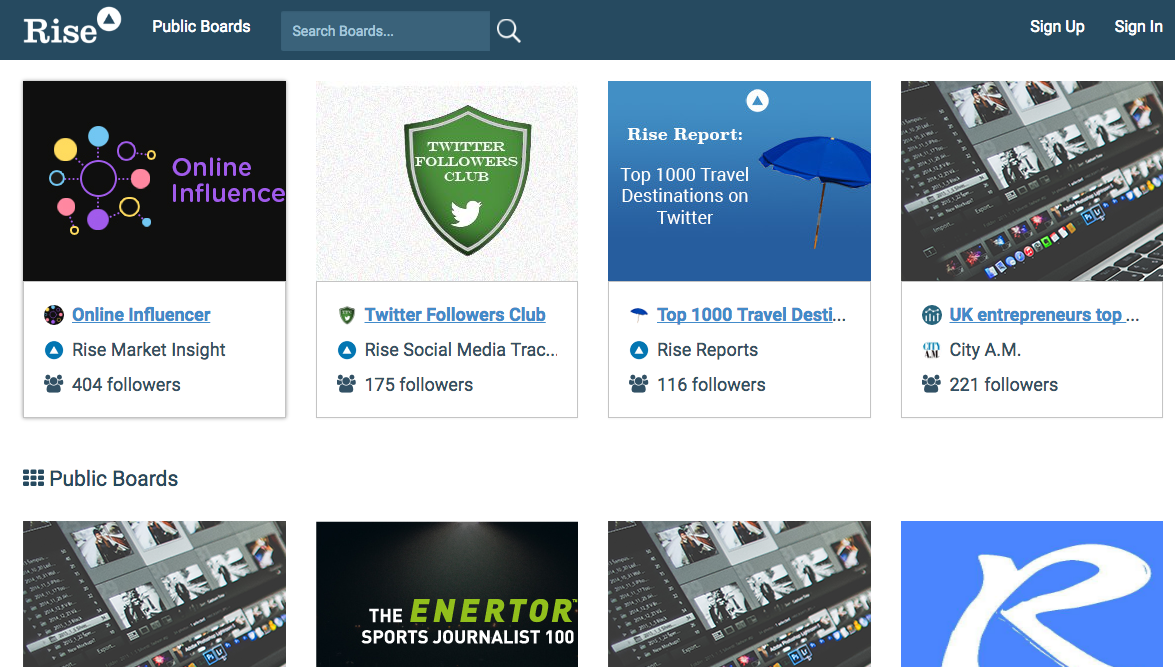Open the Online Influence board thumbnail
Viewport: 1175px width, 667px height.
tap(154, 181)
